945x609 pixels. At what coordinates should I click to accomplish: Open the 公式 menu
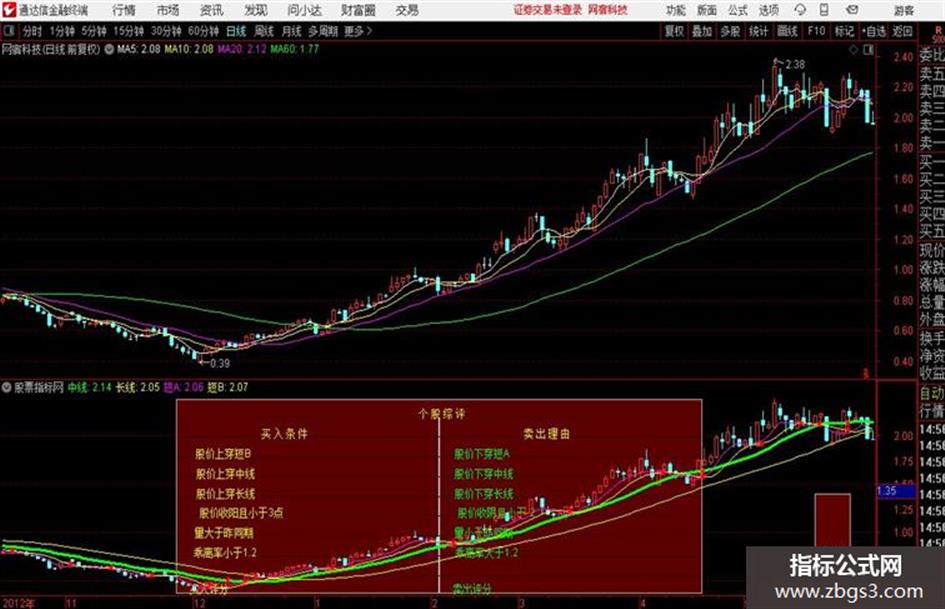pos(737,10)
